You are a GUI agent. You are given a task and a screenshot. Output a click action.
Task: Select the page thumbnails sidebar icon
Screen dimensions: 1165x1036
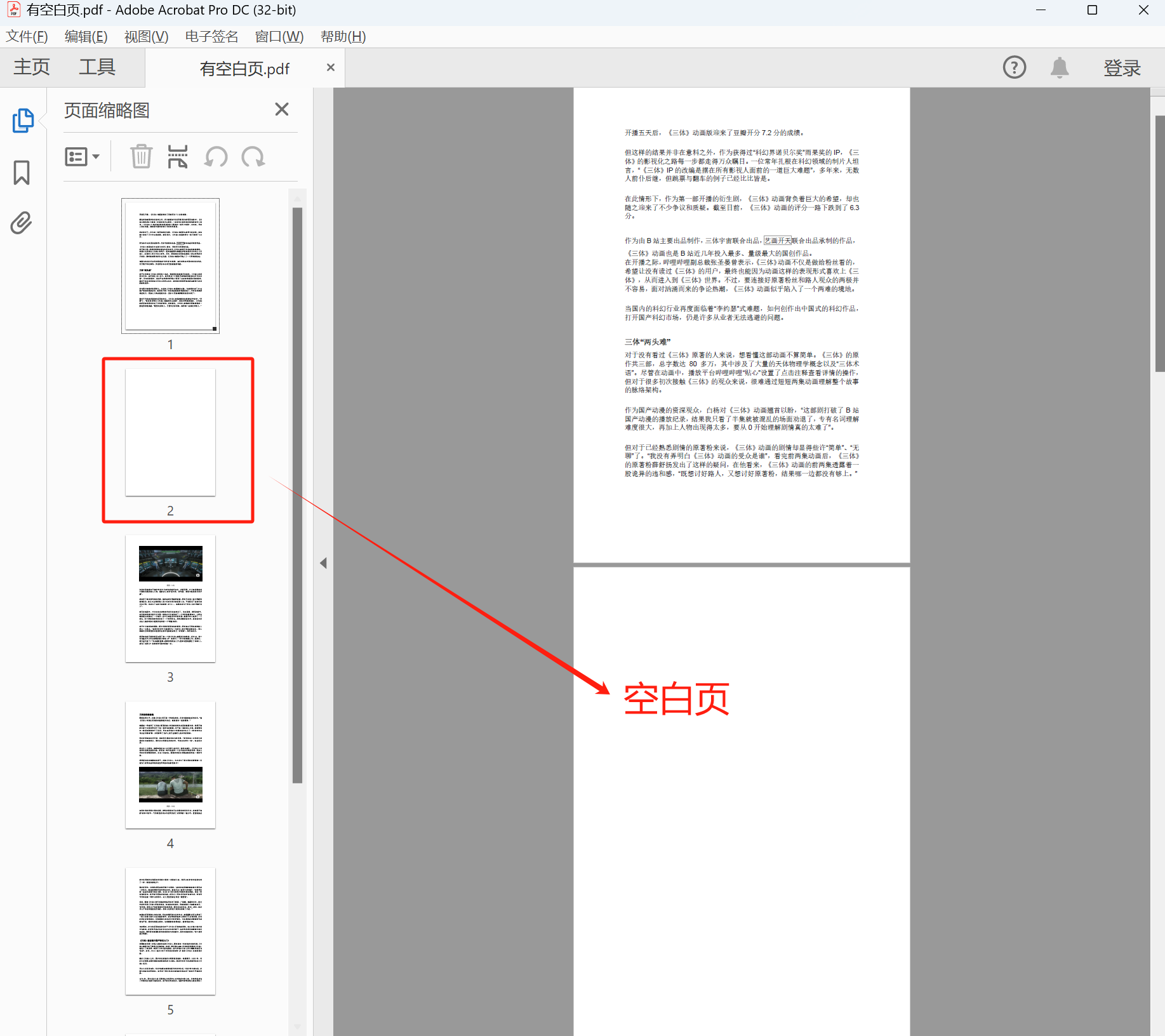point(23,121)
